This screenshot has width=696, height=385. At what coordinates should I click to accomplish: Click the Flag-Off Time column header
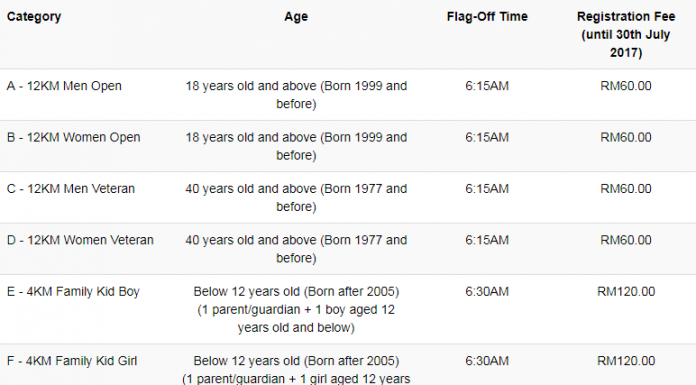(x=487, y=17)
